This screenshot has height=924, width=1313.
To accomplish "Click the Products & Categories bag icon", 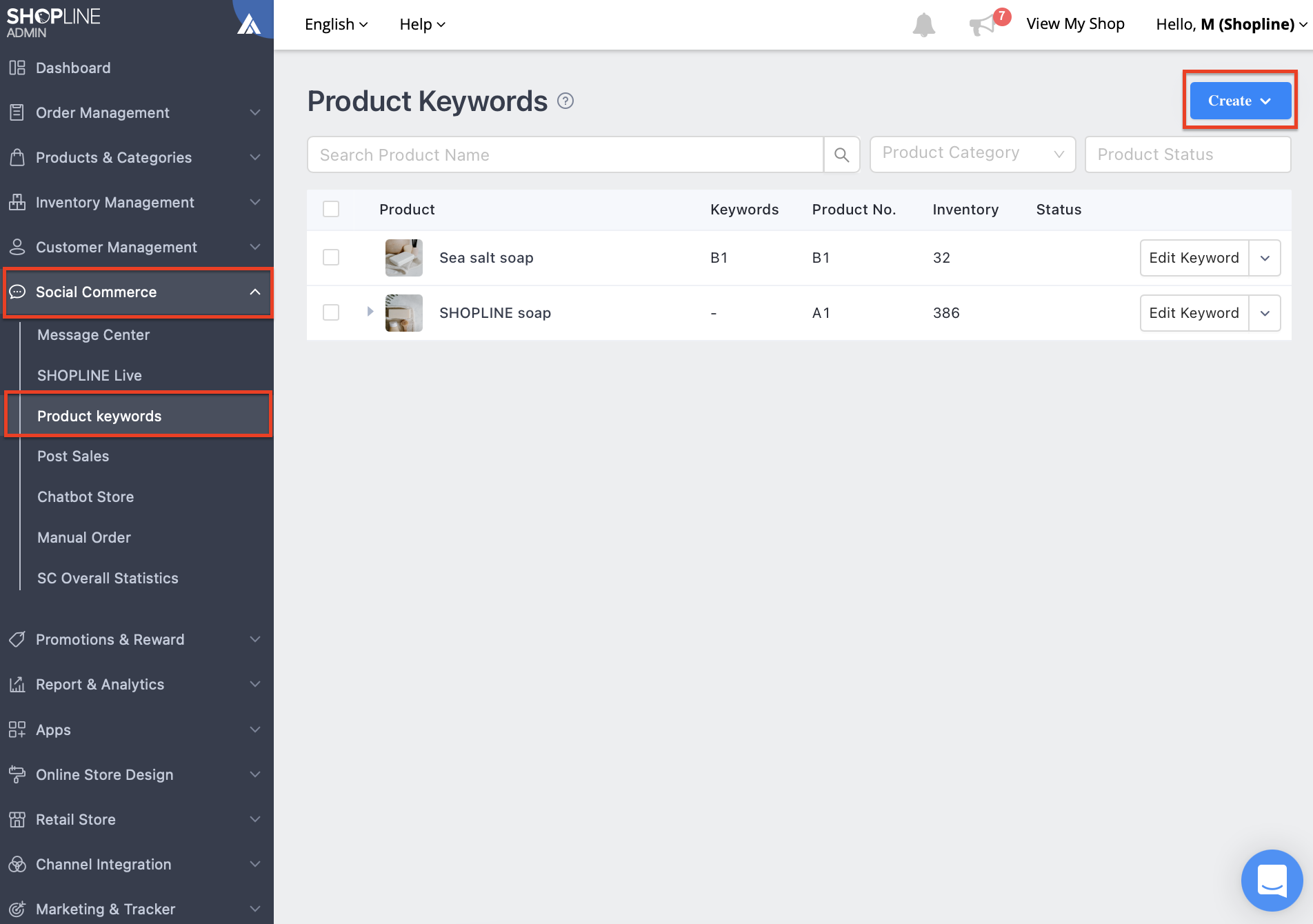I will click(x=17, y=157).
